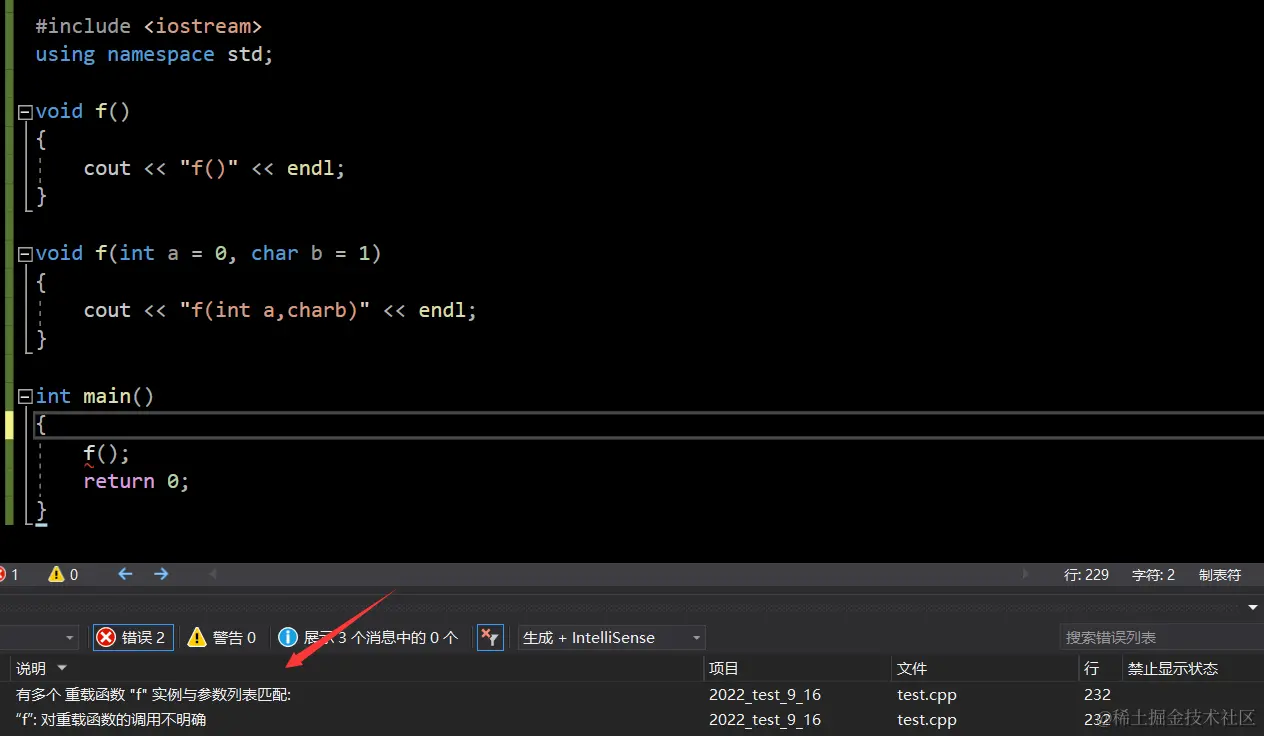Toggle the 错误 2 errors filter

[133, 637]
